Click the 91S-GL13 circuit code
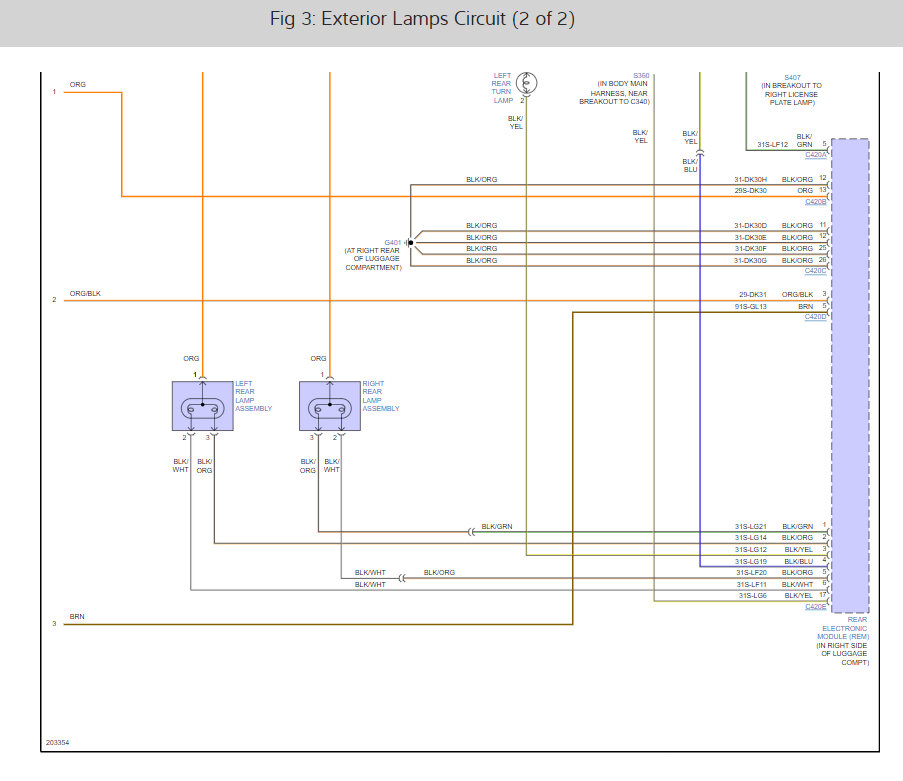This screenshot has width=903, height=781. point(750,306)
